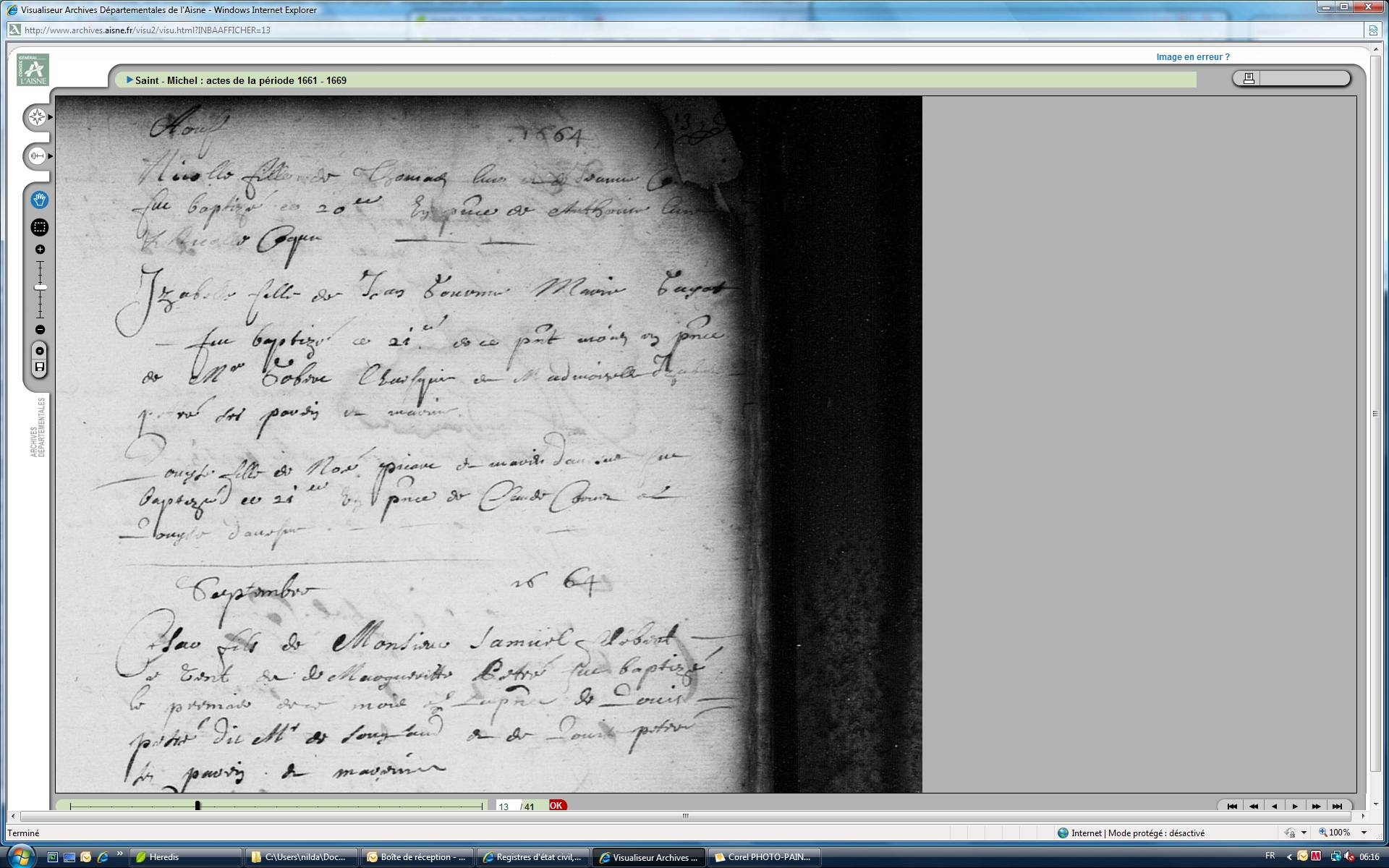This screenshot has height=868, width=1389.
Task: Click the plus zoom-in icon
Action: click(x=40, y=250)
